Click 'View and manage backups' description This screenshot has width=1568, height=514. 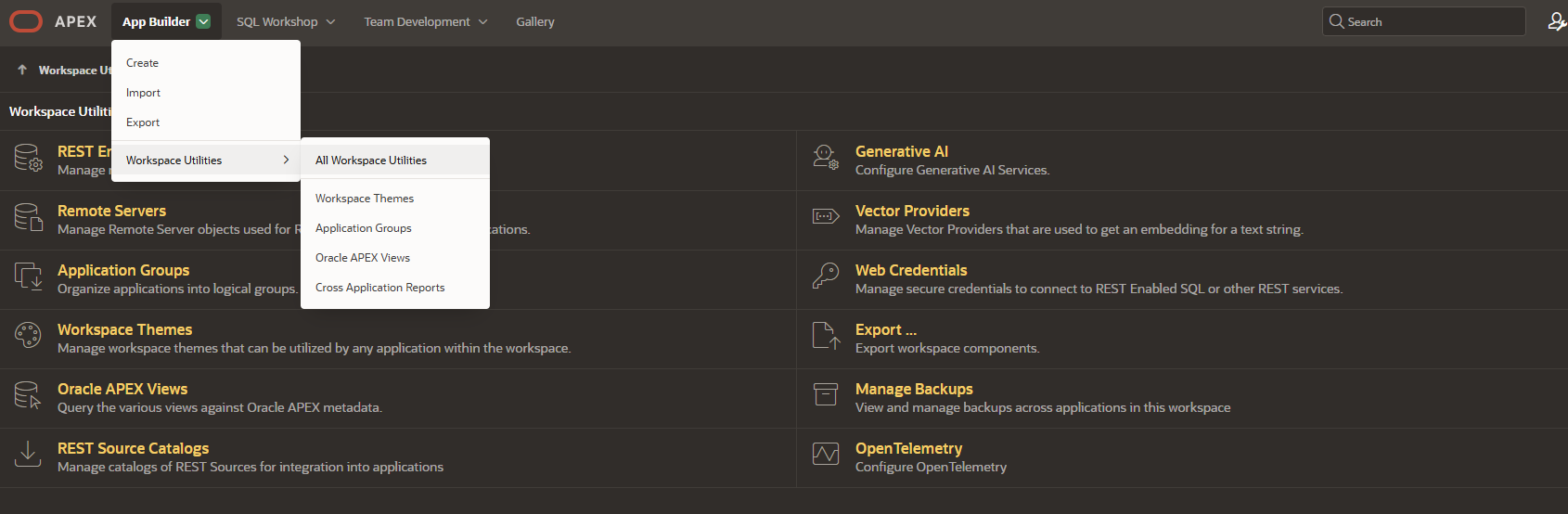[x=1043, y=407]
